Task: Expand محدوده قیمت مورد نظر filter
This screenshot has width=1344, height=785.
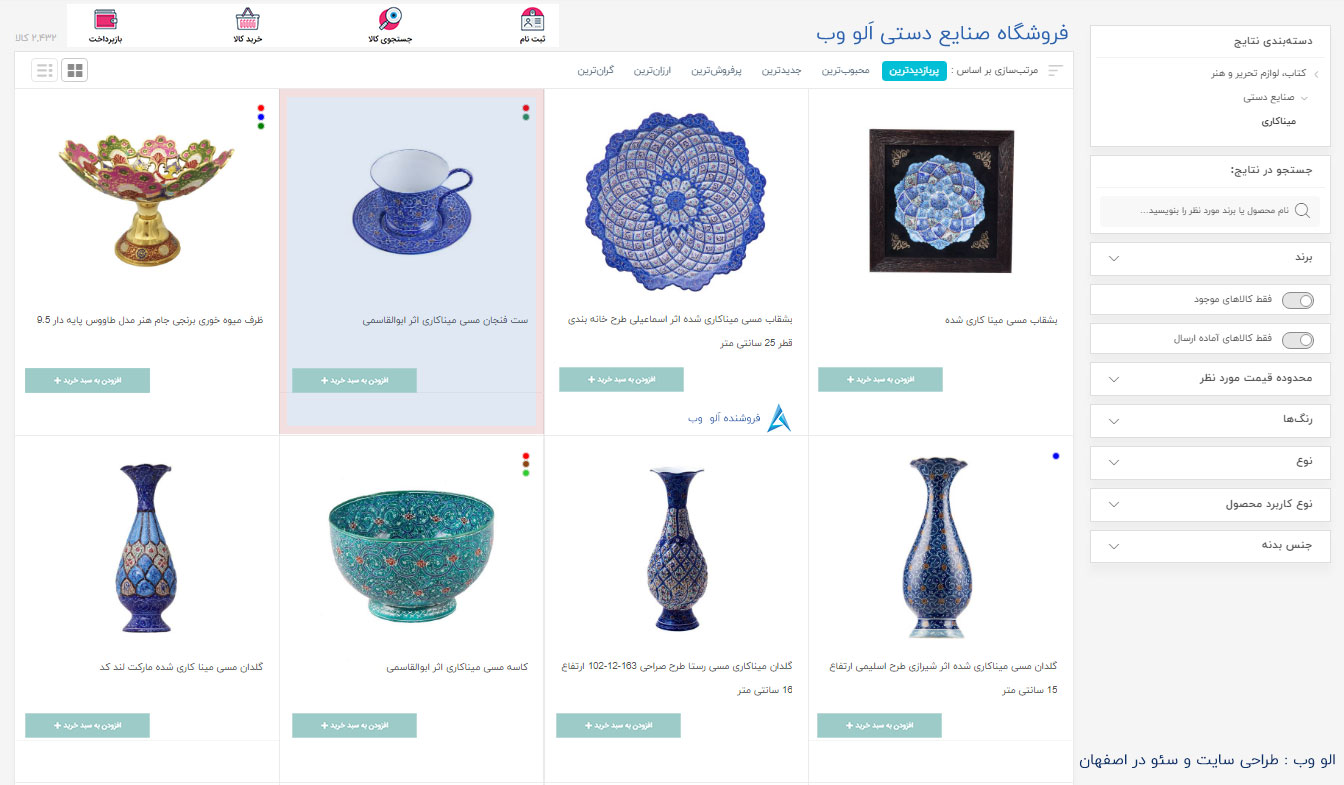Action: (1210, 378)
